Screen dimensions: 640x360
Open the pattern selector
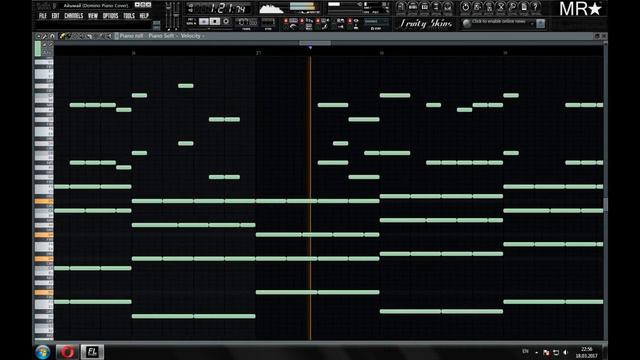[x=268, y=22]
